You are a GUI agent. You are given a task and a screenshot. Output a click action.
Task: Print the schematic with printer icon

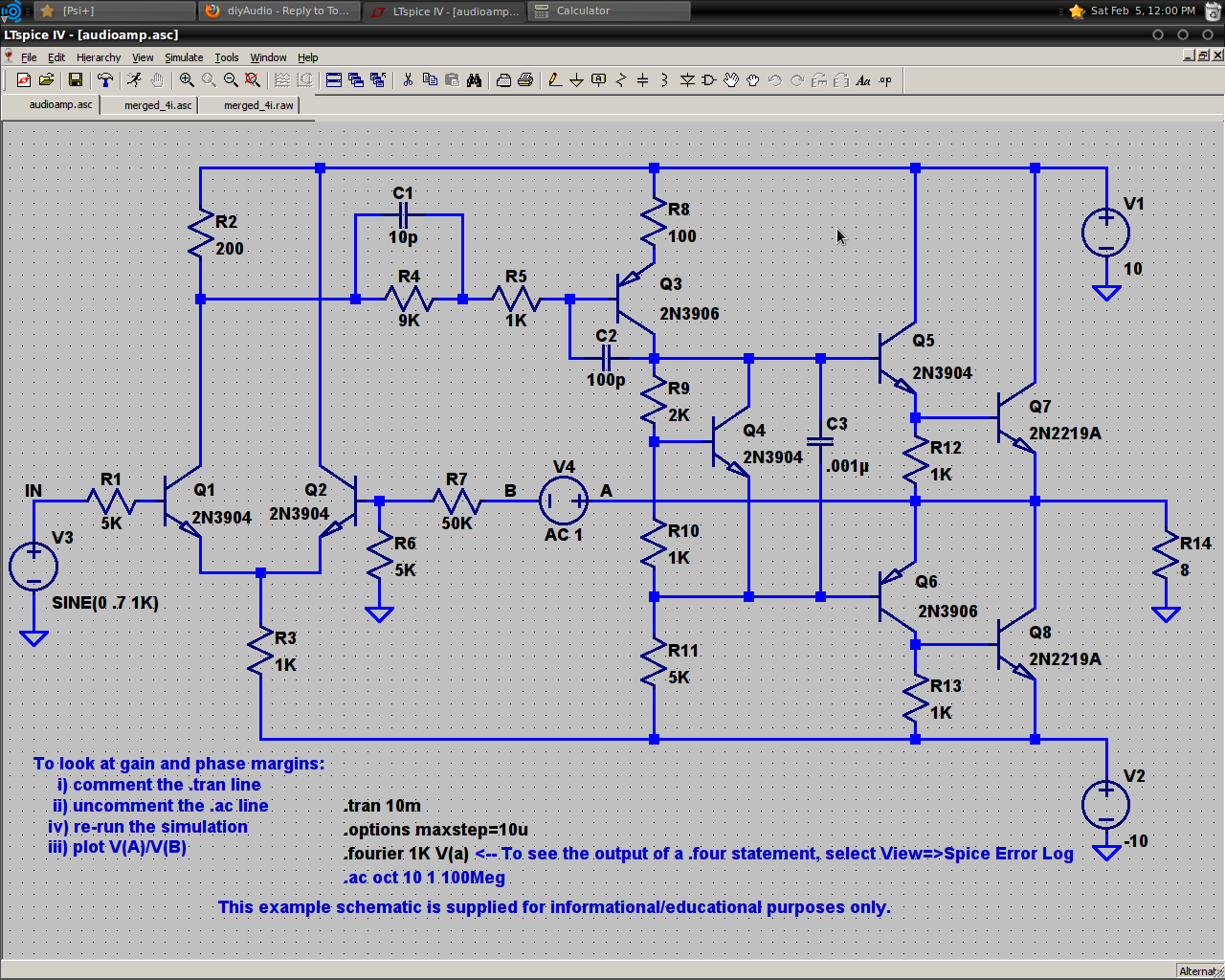click(525, 80)
